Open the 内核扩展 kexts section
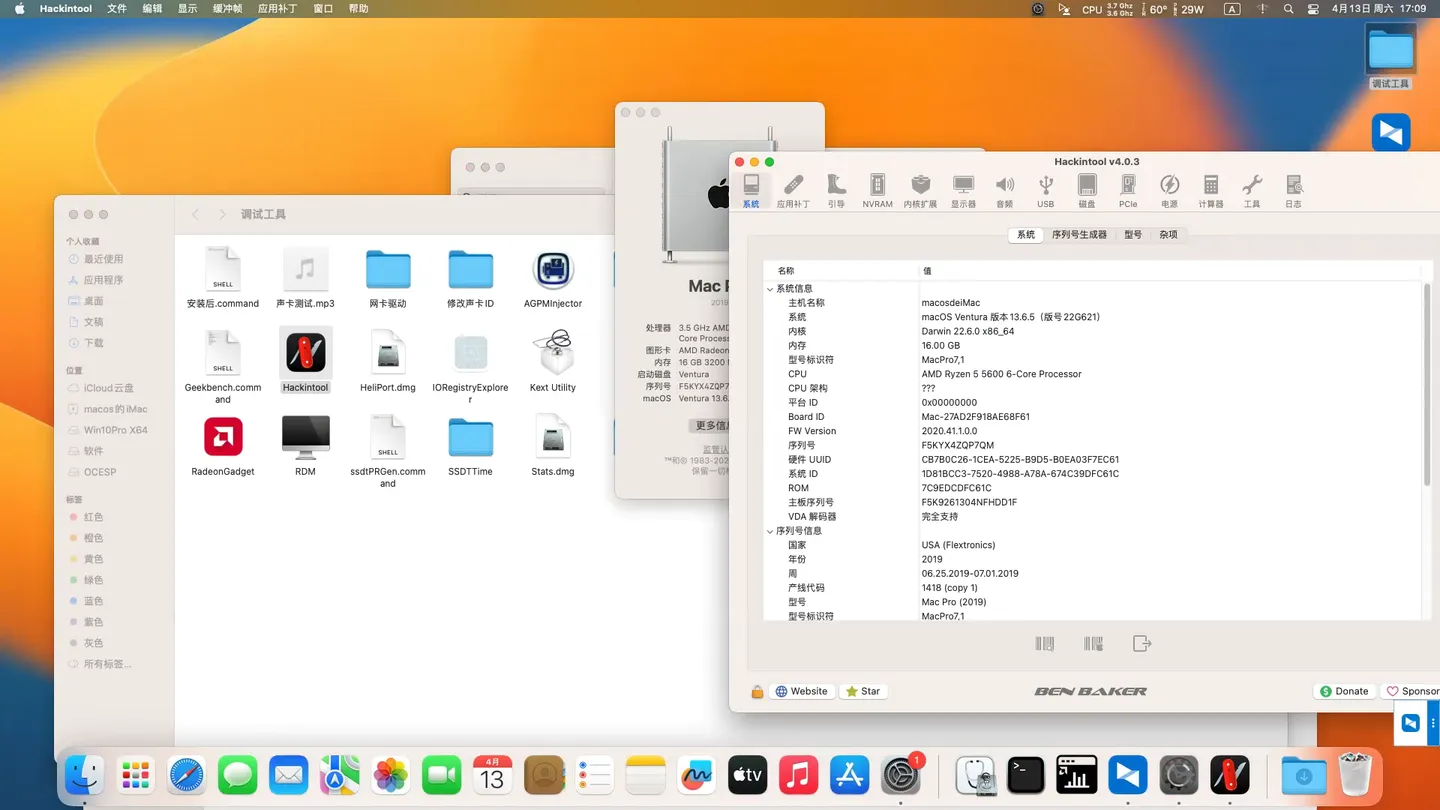Image resolution: width=1440 pixels, height=810 pixels. point(920,188)
